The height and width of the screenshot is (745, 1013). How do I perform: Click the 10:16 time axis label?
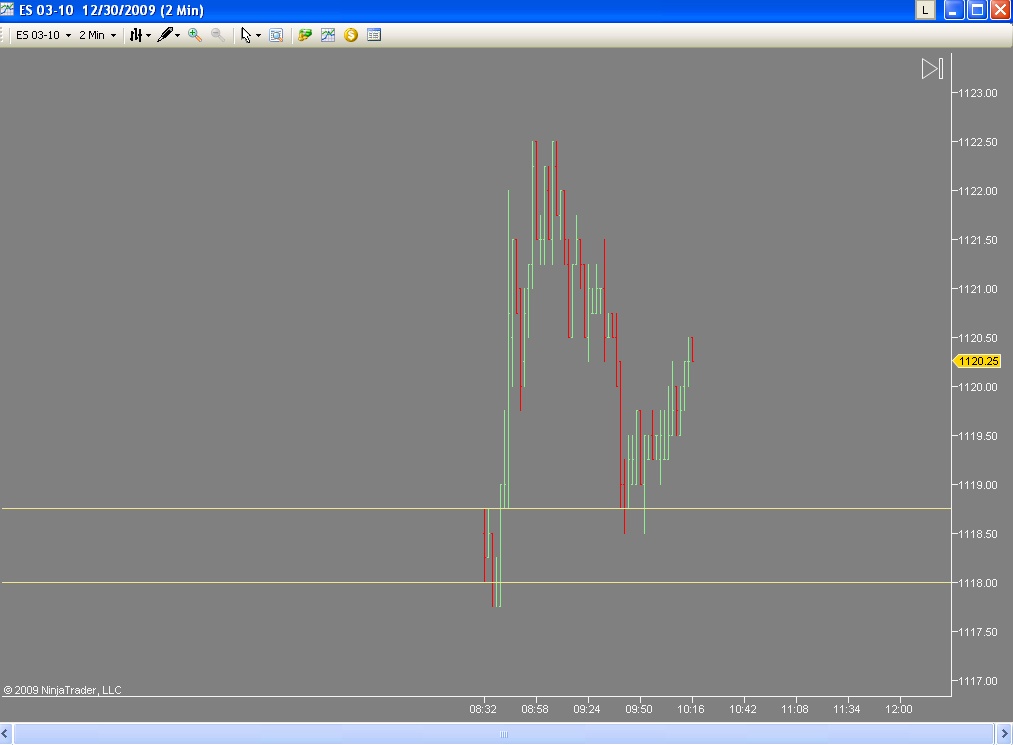click(x=691, y=709)
